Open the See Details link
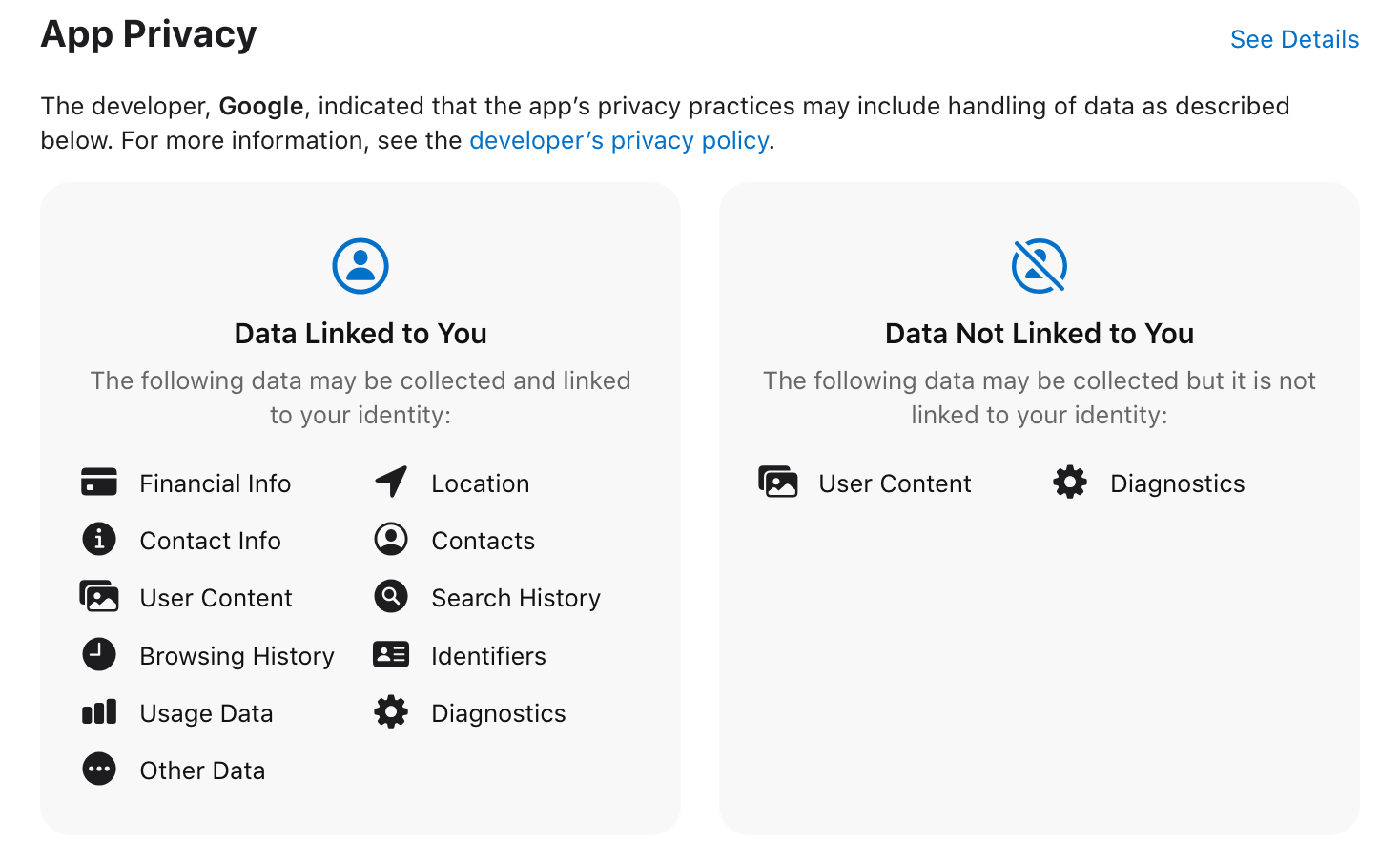 click(1294, 39)
